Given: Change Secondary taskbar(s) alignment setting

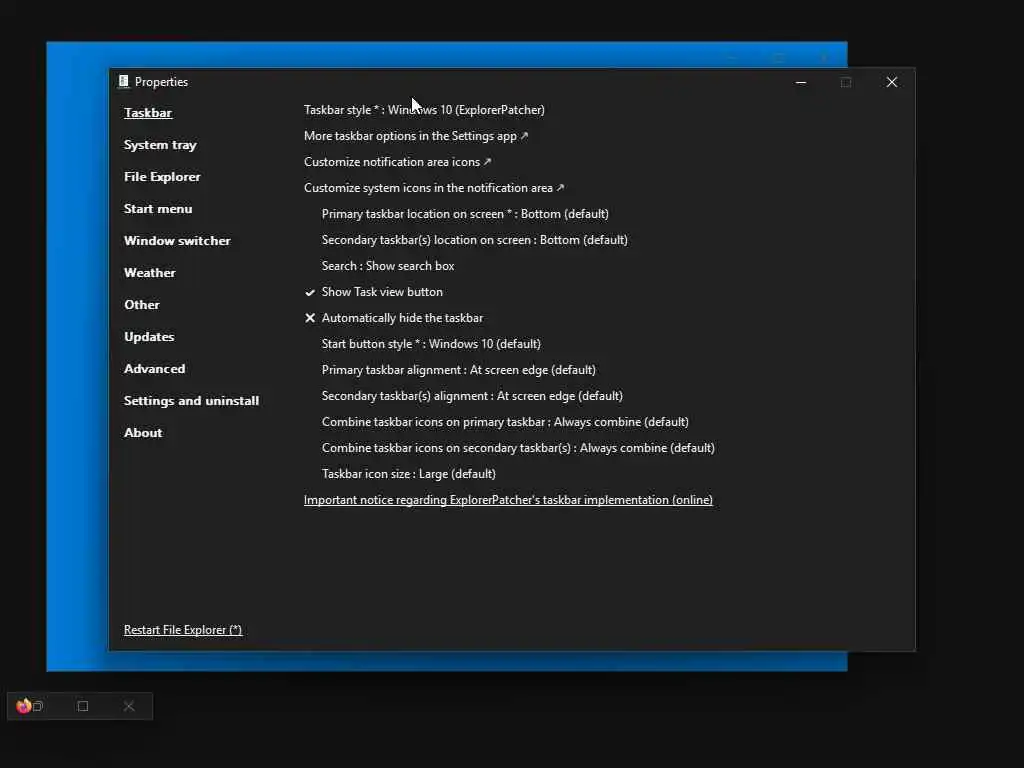Looking at the screenshot, I should (472, 396).
